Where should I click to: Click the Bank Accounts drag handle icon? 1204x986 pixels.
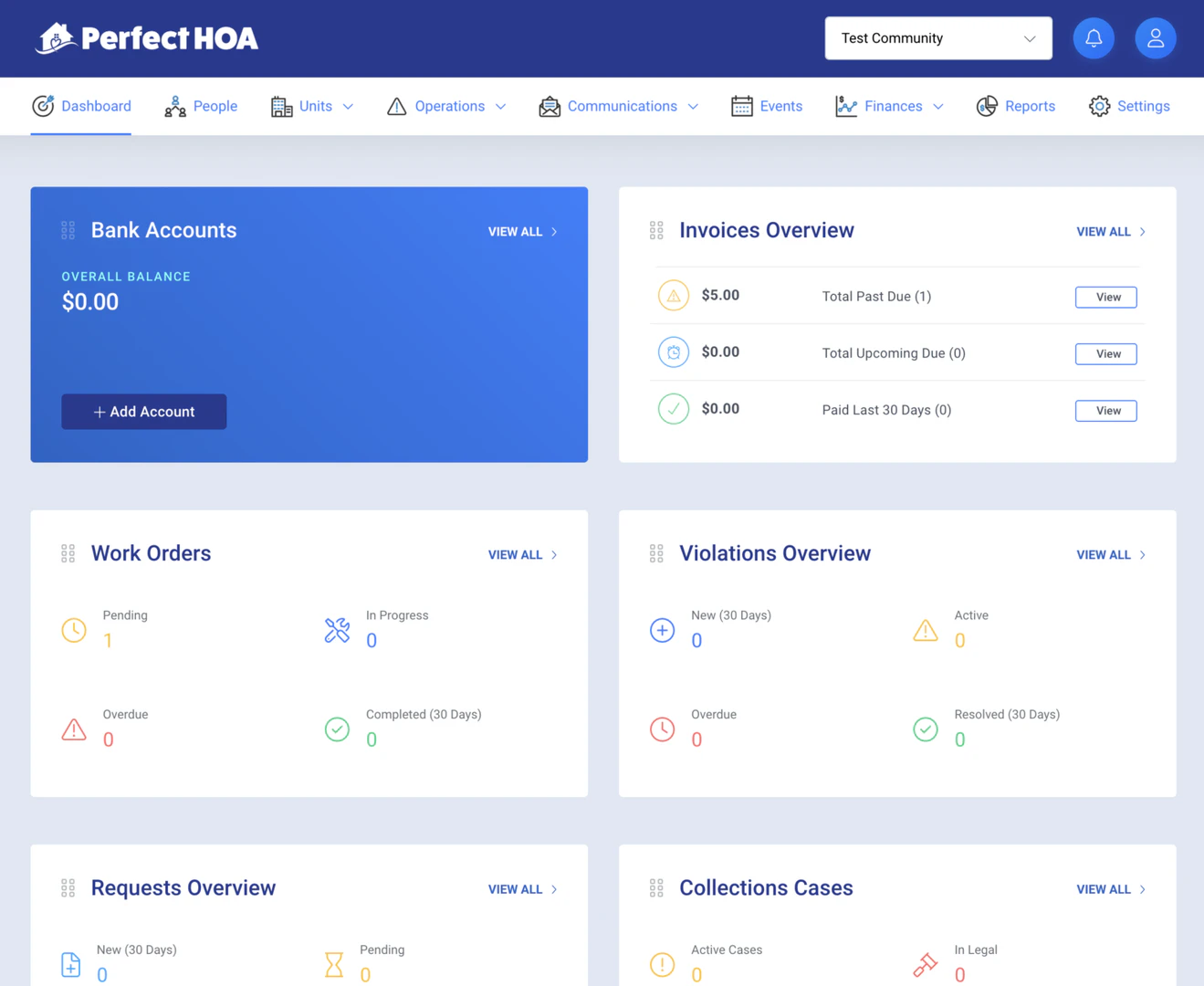coord(68,231)
